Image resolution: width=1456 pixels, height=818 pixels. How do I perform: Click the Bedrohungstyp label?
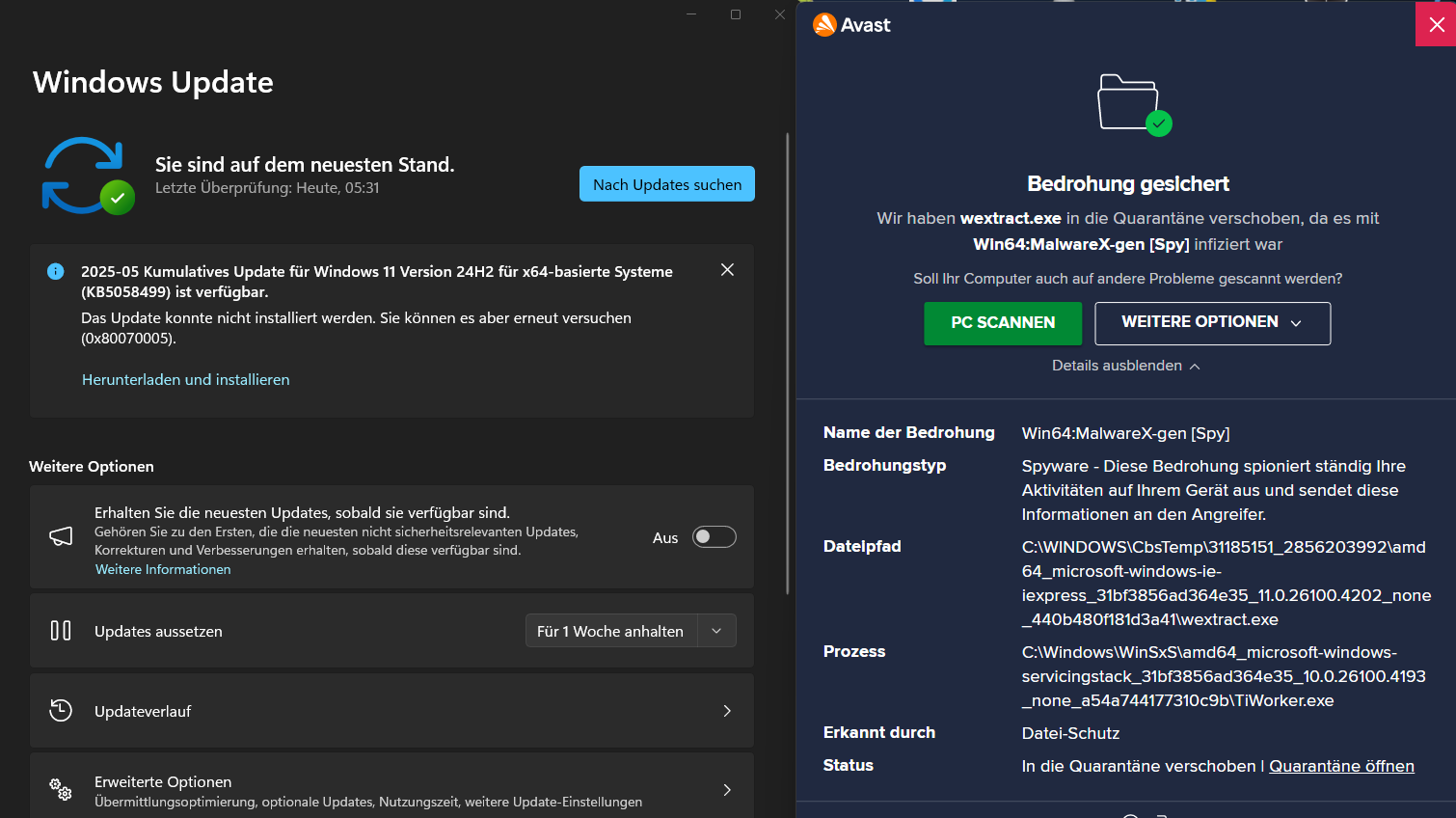[x=885, y=465]
